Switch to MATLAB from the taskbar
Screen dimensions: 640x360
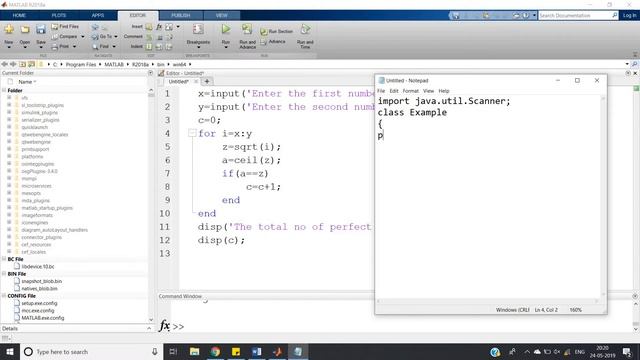[x=277, y=352]
